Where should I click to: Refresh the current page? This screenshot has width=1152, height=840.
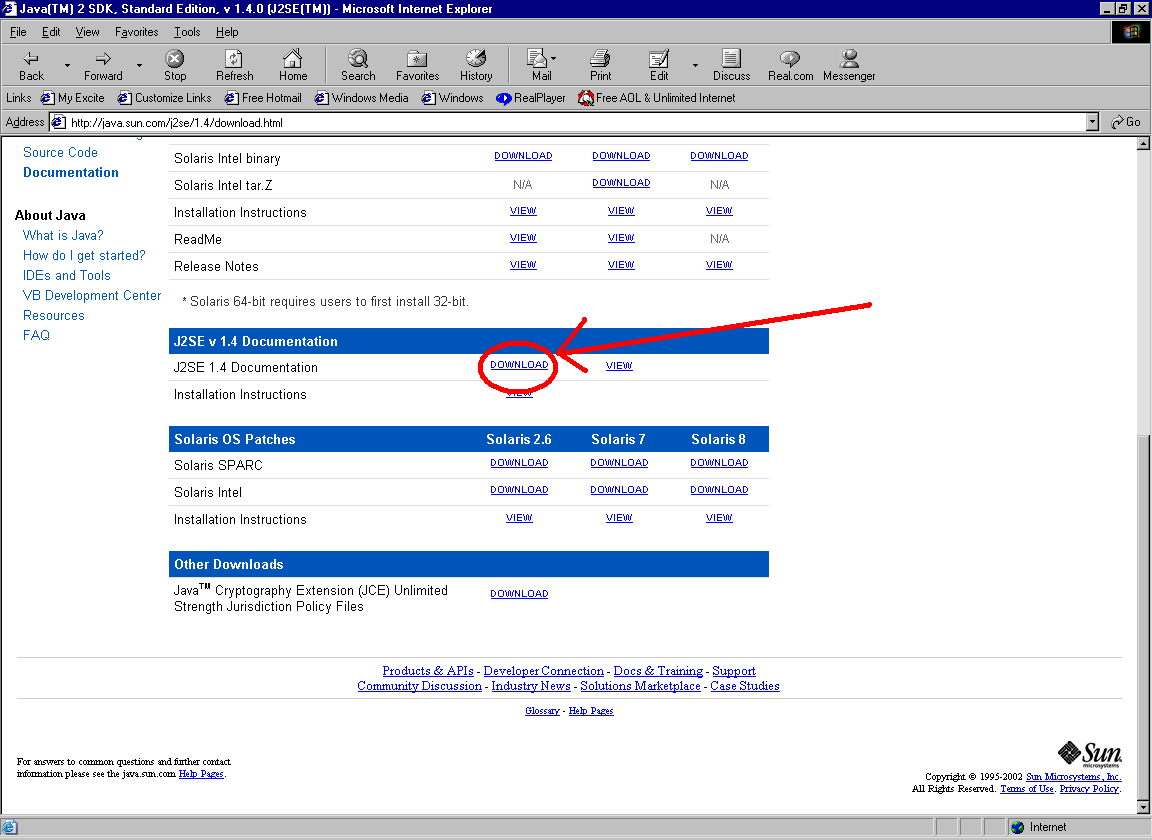point(234,65)
